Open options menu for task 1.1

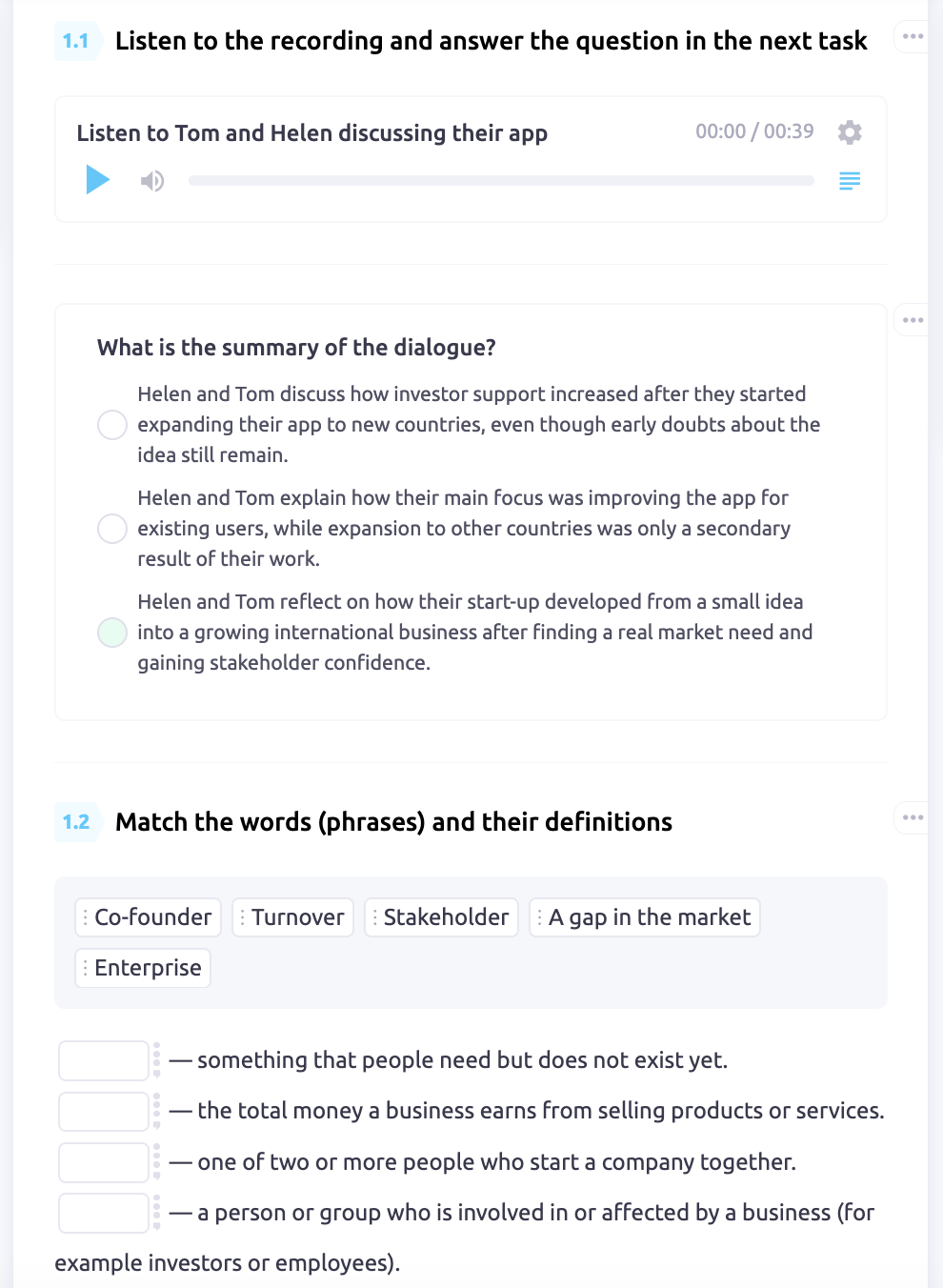pos(913,36)
